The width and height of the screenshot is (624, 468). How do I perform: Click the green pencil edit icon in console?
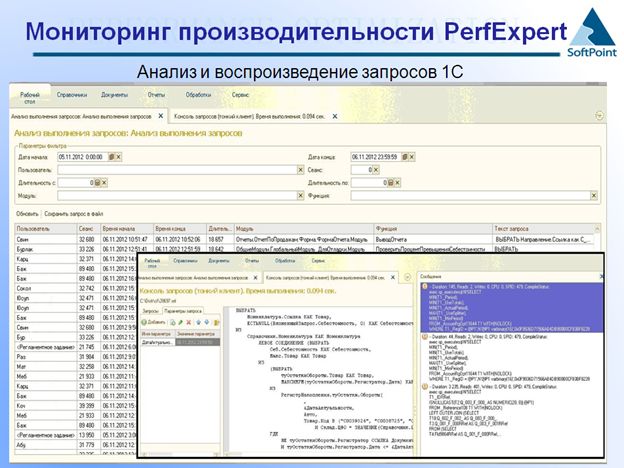pos(181,322)
